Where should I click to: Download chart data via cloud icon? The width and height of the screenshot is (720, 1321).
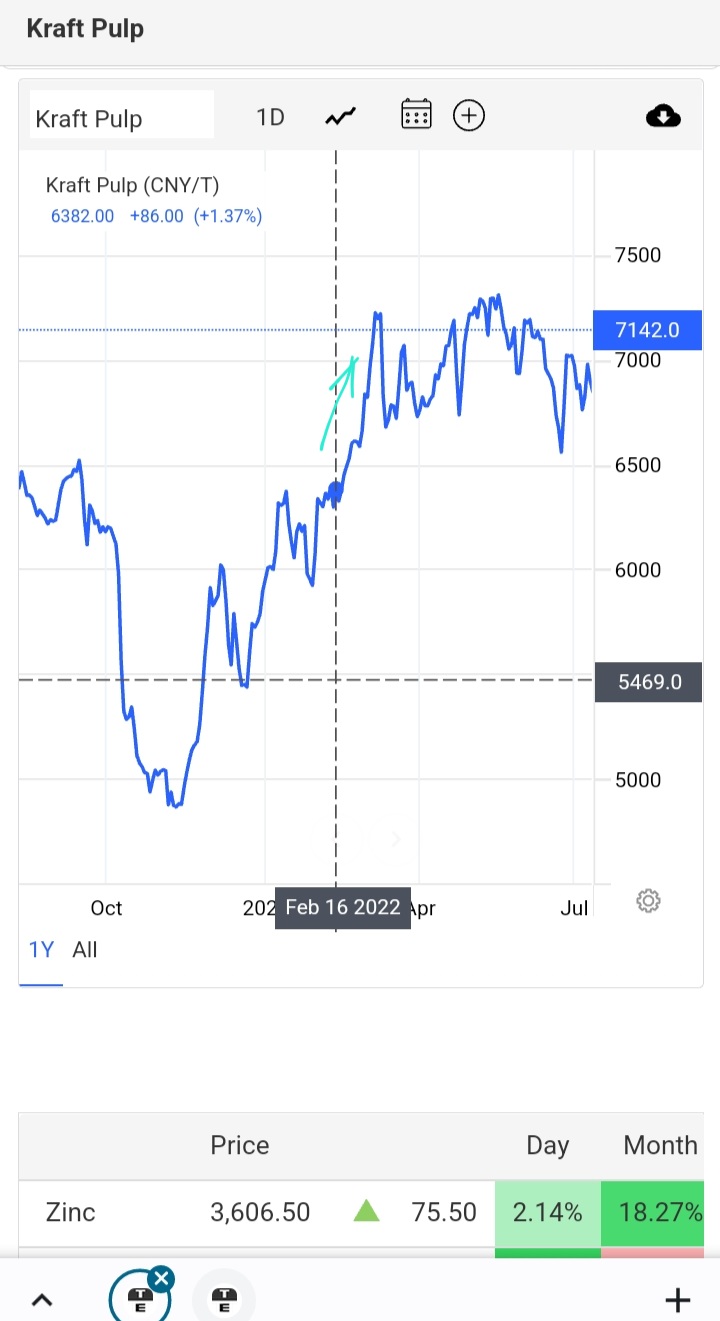click(663, 117)
